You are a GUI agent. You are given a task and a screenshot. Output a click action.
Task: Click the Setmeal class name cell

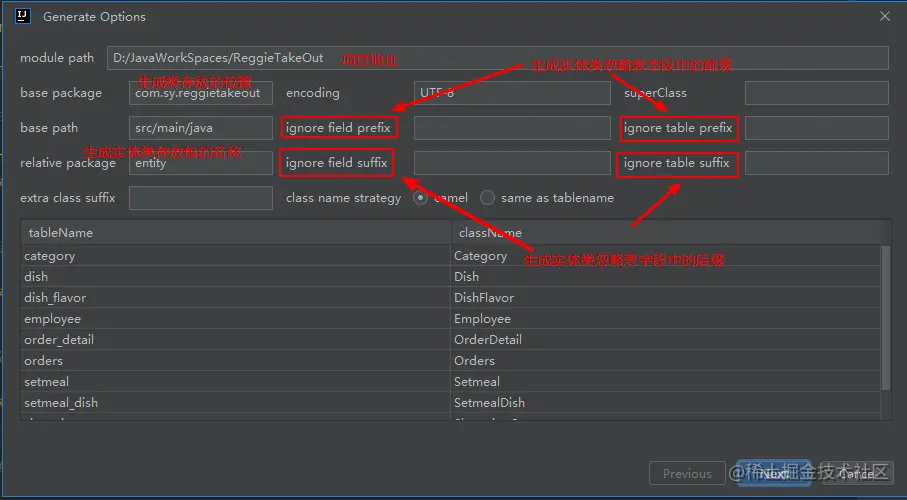tap(666, 381)
